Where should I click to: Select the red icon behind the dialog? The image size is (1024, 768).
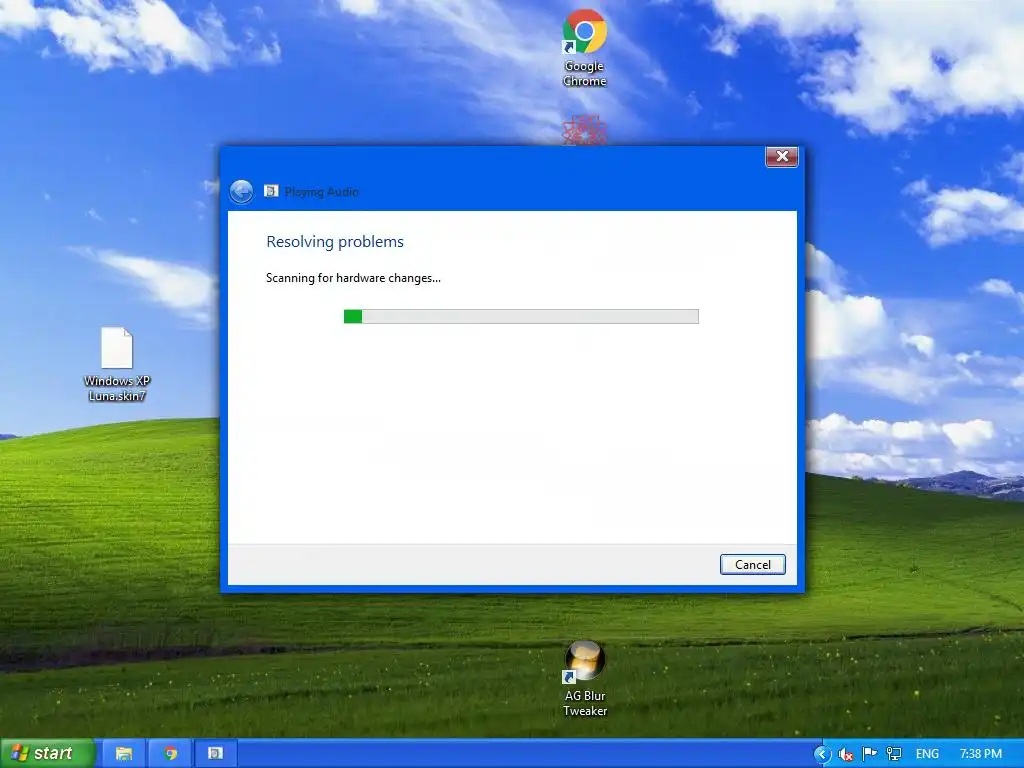click(x=584, y=131)
